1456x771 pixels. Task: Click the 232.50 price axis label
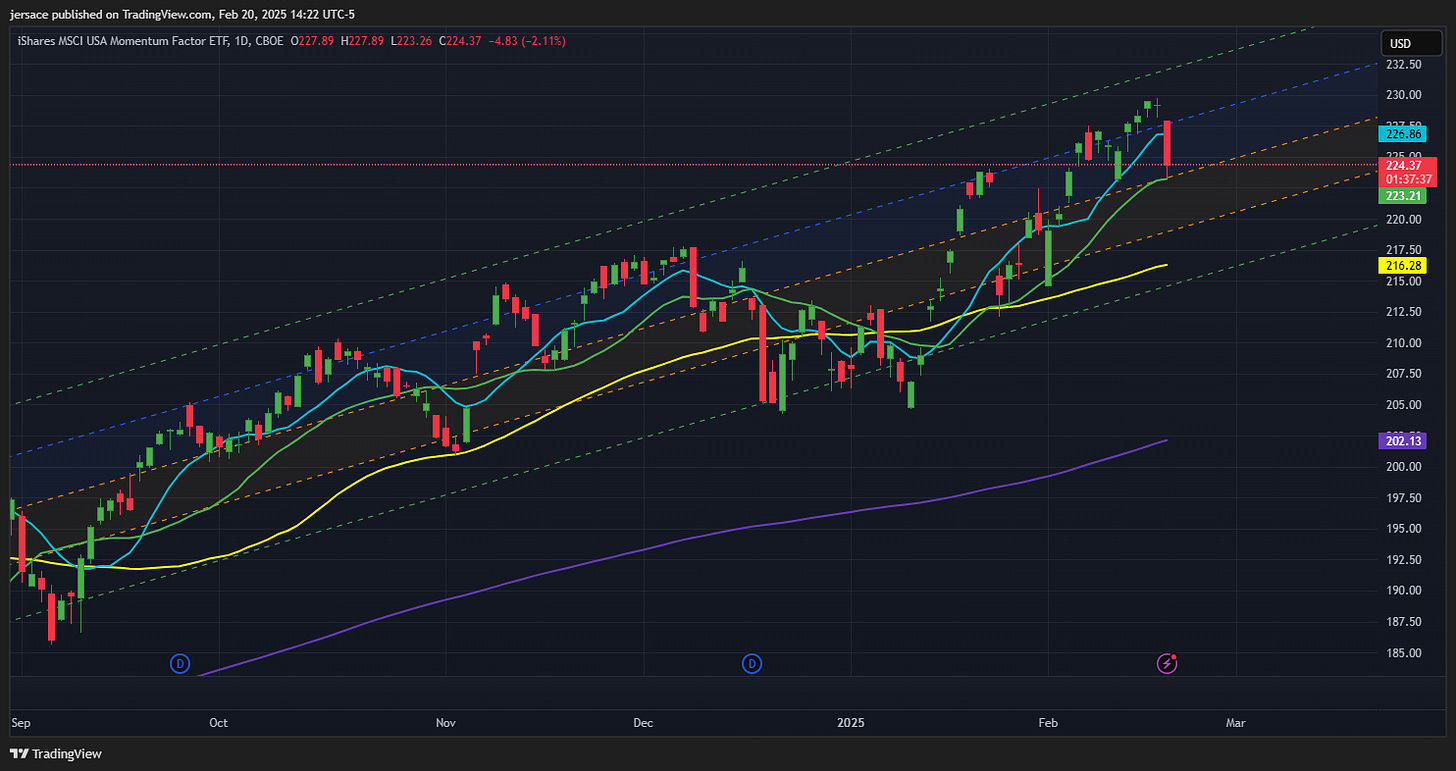(1404, 65)
